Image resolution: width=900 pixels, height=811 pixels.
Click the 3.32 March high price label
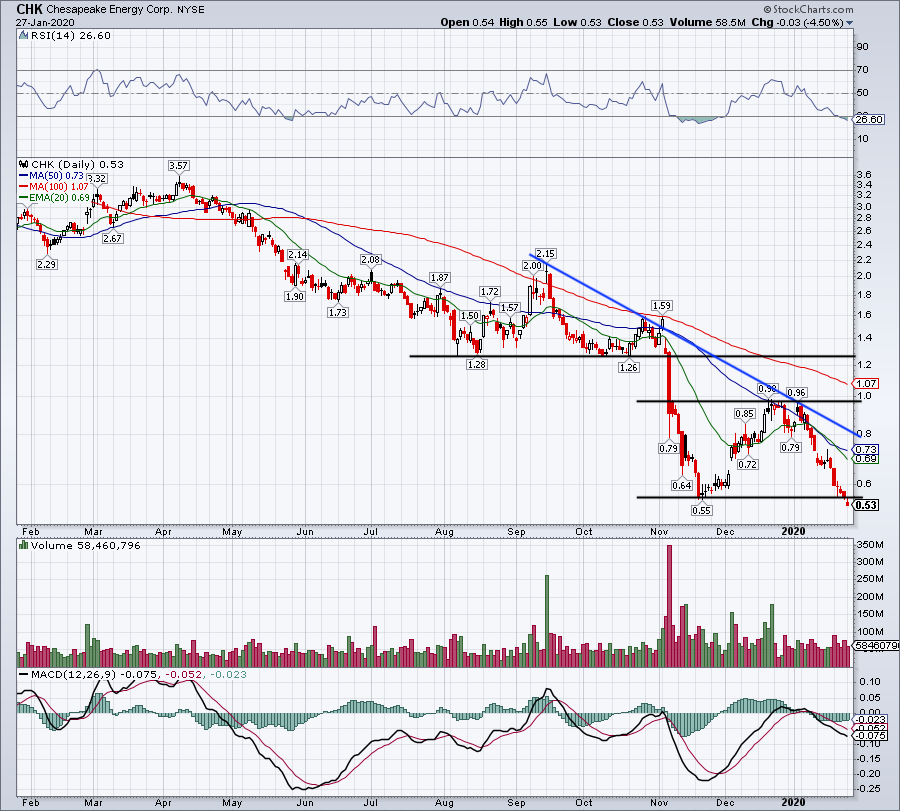point(96,179)
